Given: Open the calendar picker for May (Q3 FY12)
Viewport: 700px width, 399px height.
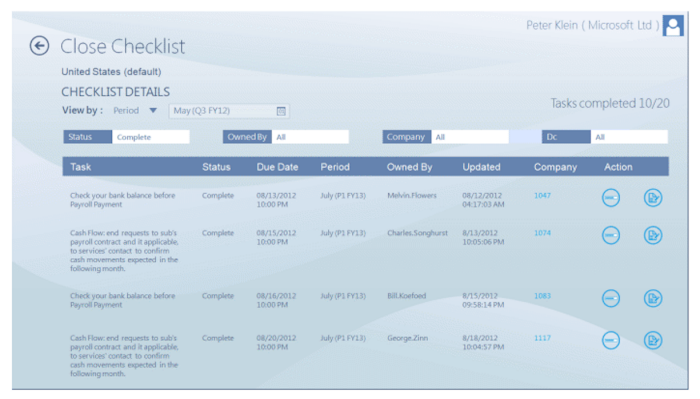Looking at the screenshot, I should click(281, 111).
